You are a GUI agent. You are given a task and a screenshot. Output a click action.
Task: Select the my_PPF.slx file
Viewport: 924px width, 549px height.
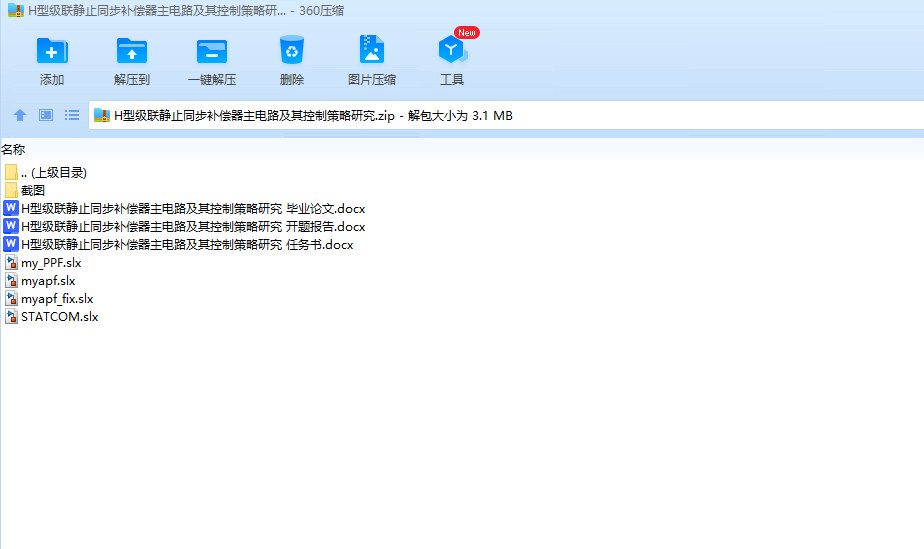pos(51,263)
